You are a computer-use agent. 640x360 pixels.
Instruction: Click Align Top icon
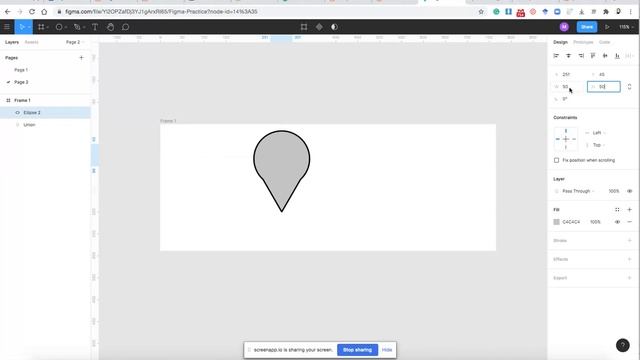[593, 56]
